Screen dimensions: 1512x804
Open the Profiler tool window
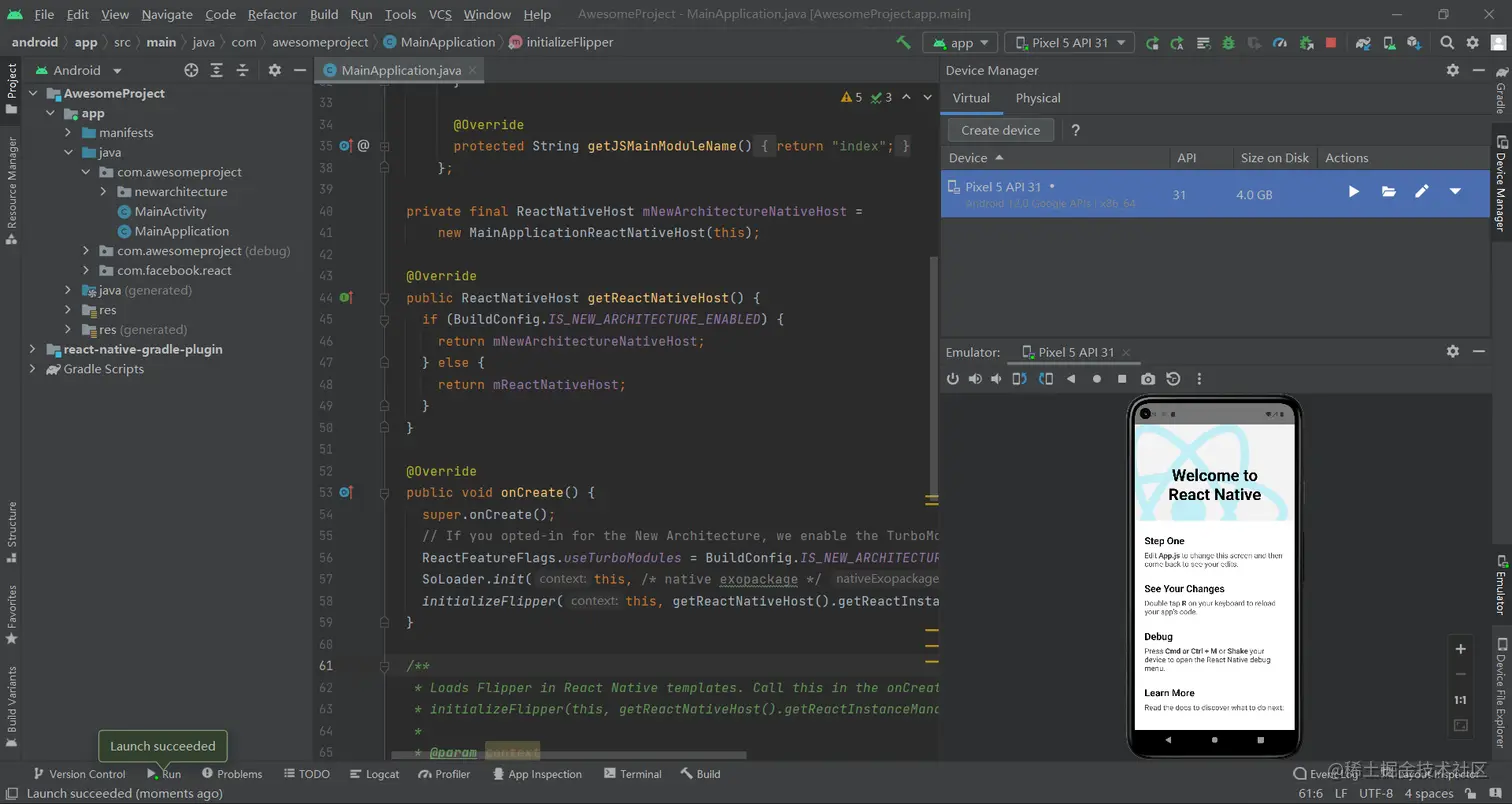pyautogui.click(x=445, y=774)
